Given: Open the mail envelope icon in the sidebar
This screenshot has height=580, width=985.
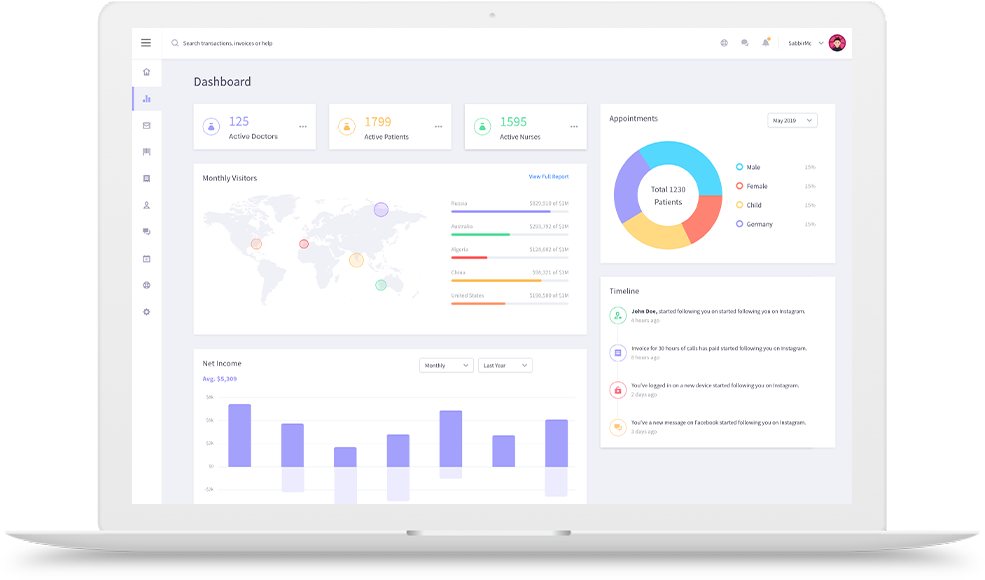Looking at the screenshot, I should pyautogui.click(x=146, y=126).
